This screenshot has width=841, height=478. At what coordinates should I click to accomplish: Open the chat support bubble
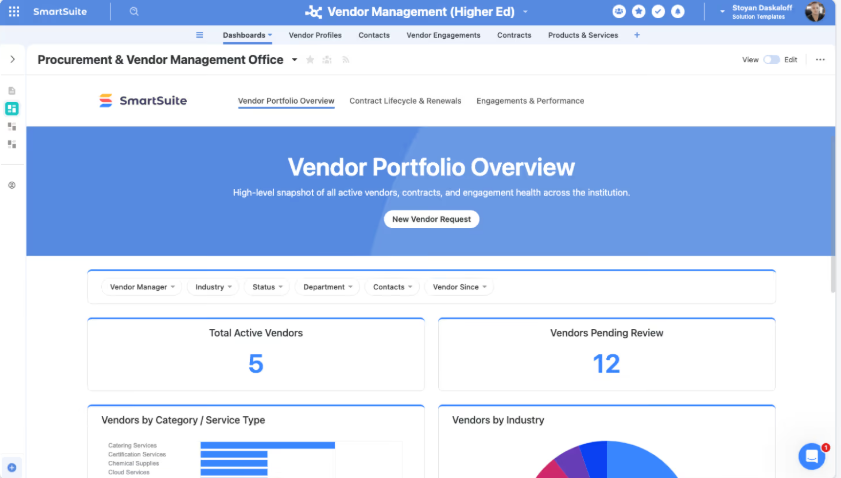812,456
